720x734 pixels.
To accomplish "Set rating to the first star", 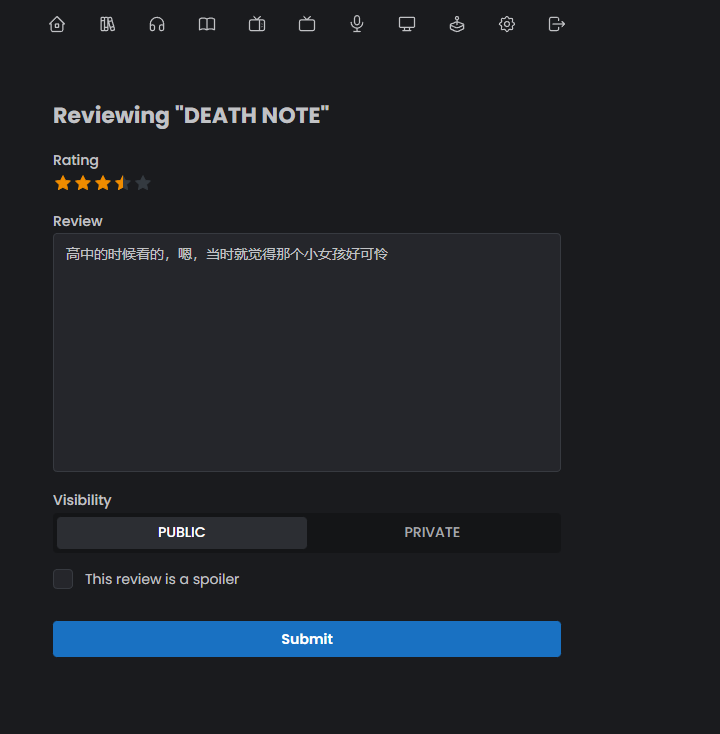I will click(63, 183).
